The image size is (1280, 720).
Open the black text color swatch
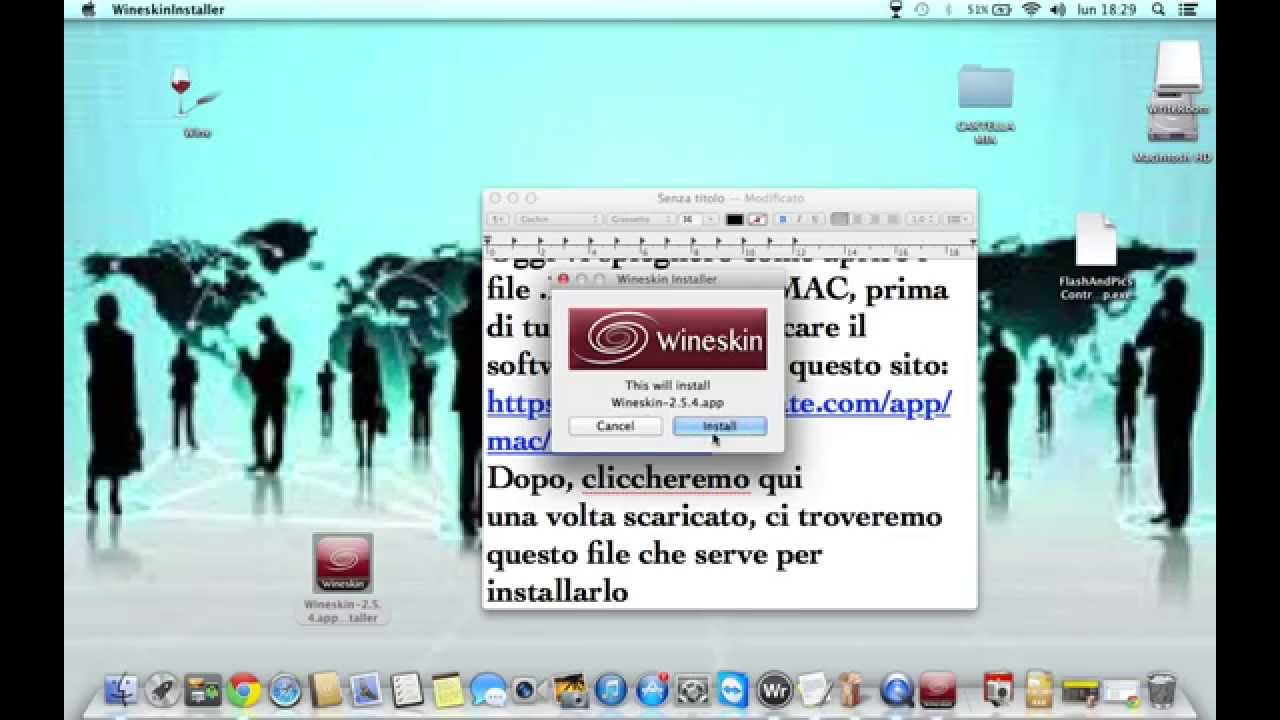coord(735,219)
